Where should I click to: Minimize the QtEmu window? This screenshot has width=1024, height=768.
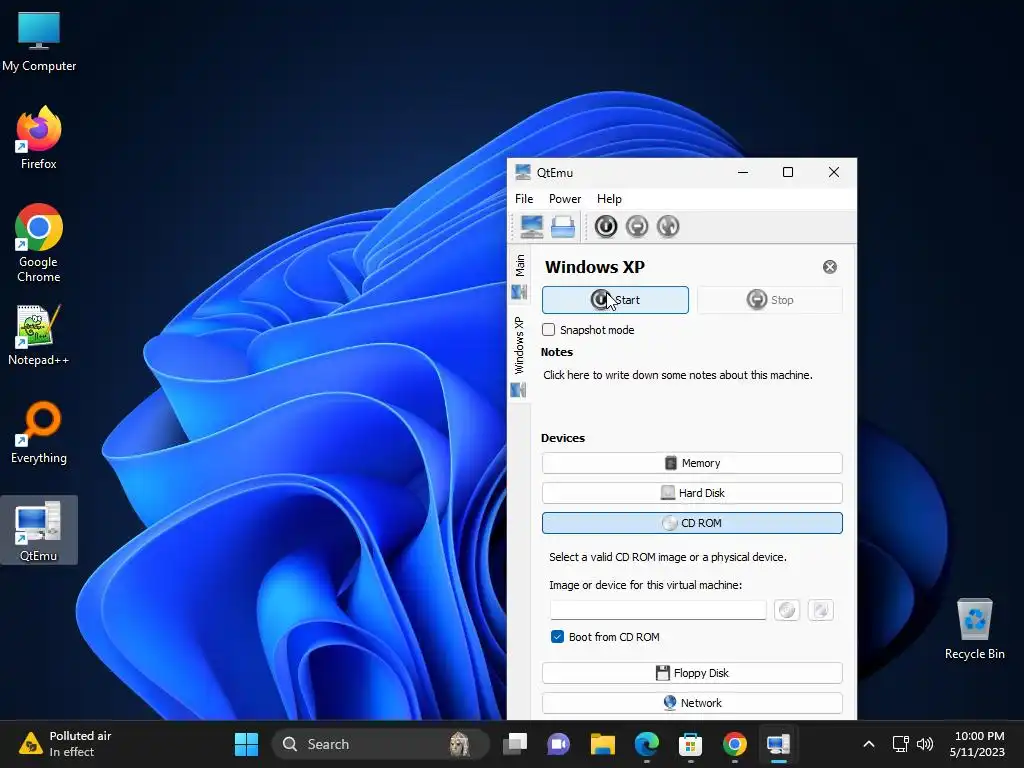pos(743,172)
